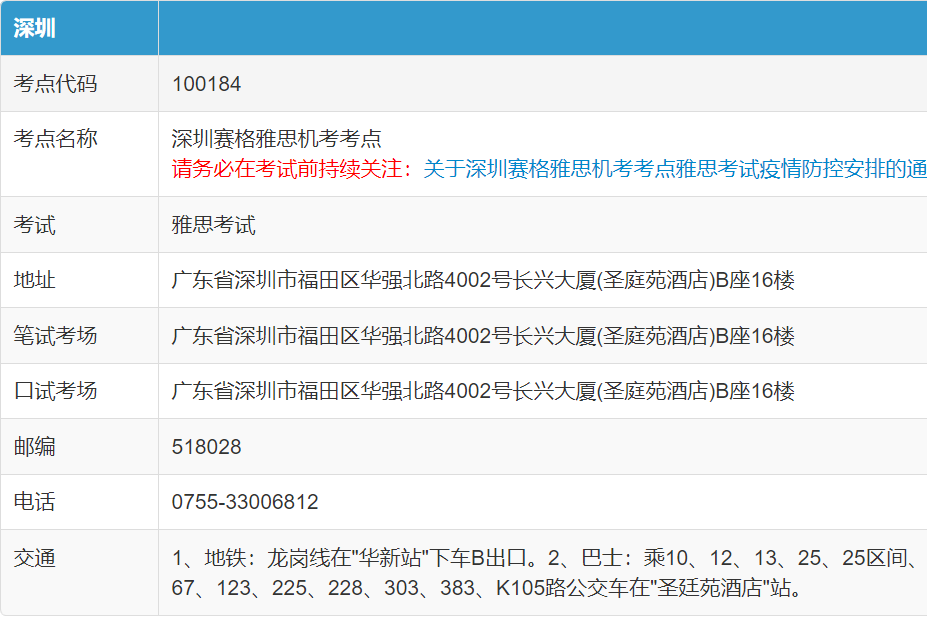Click the 口试考场 row label
927x617 pixels.
pyautogui.click(x=55, y=391)
